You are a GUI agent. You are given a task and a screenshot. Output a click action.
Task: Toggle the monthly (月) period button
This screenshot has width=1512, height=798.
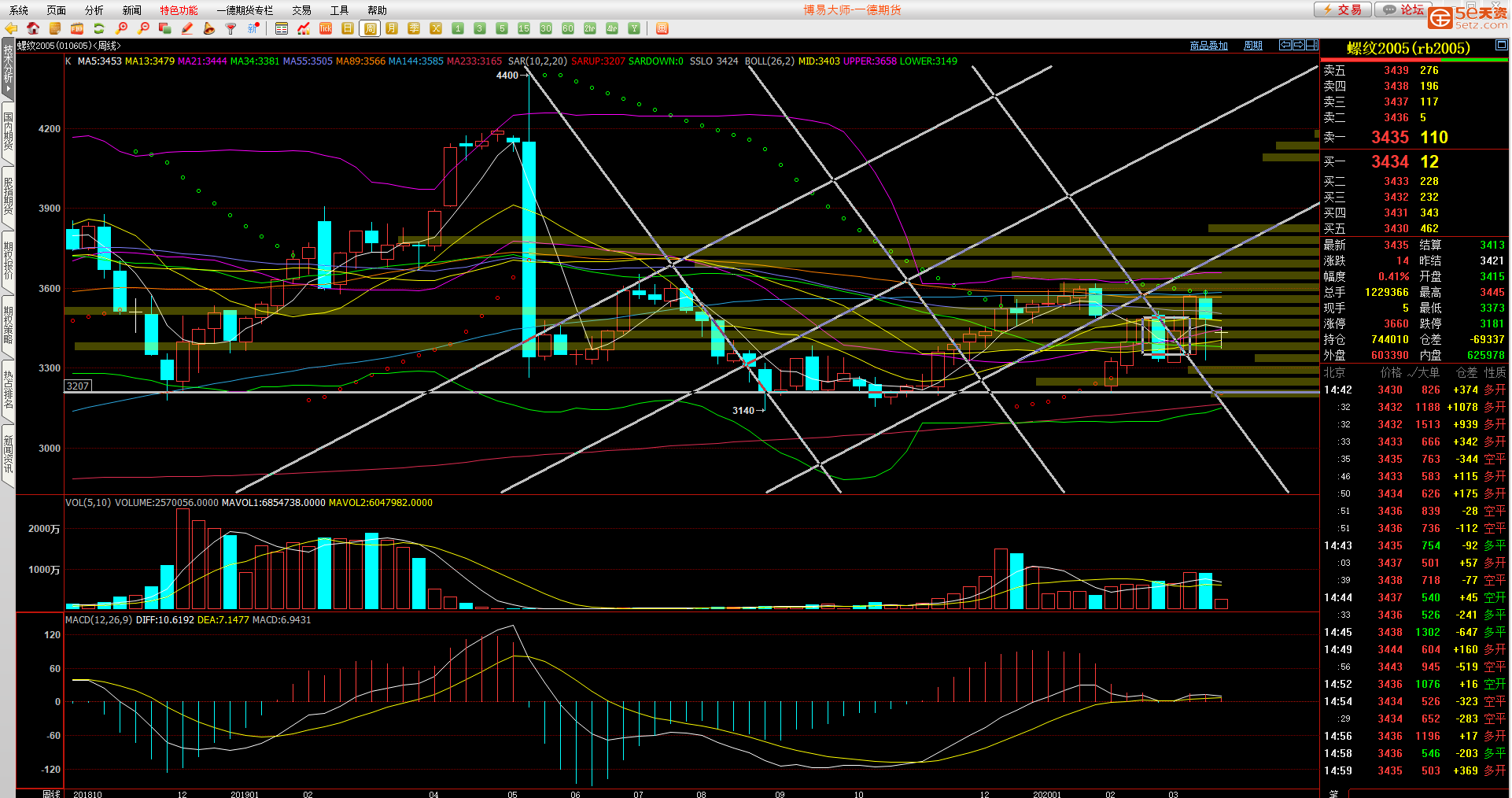[x=392, y=28]
